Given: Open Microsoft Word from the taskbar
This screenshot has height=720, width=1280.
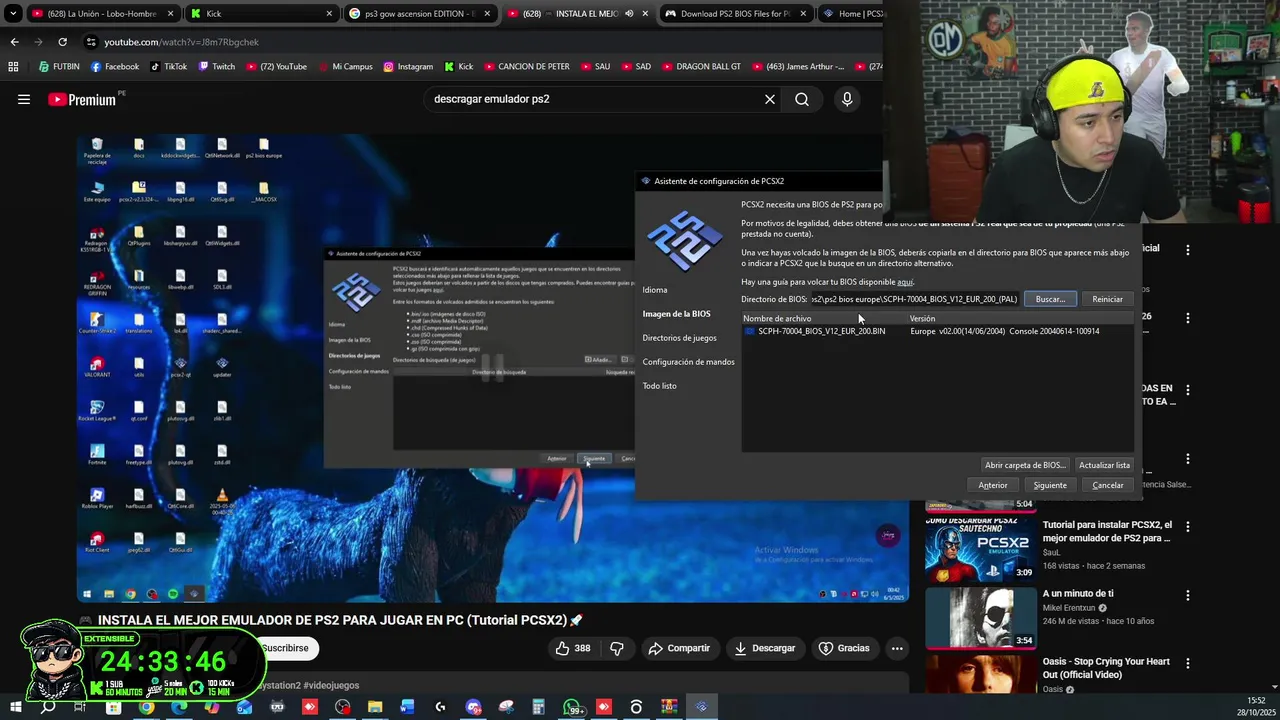Looking at the screenshot, I should point(407,707).
